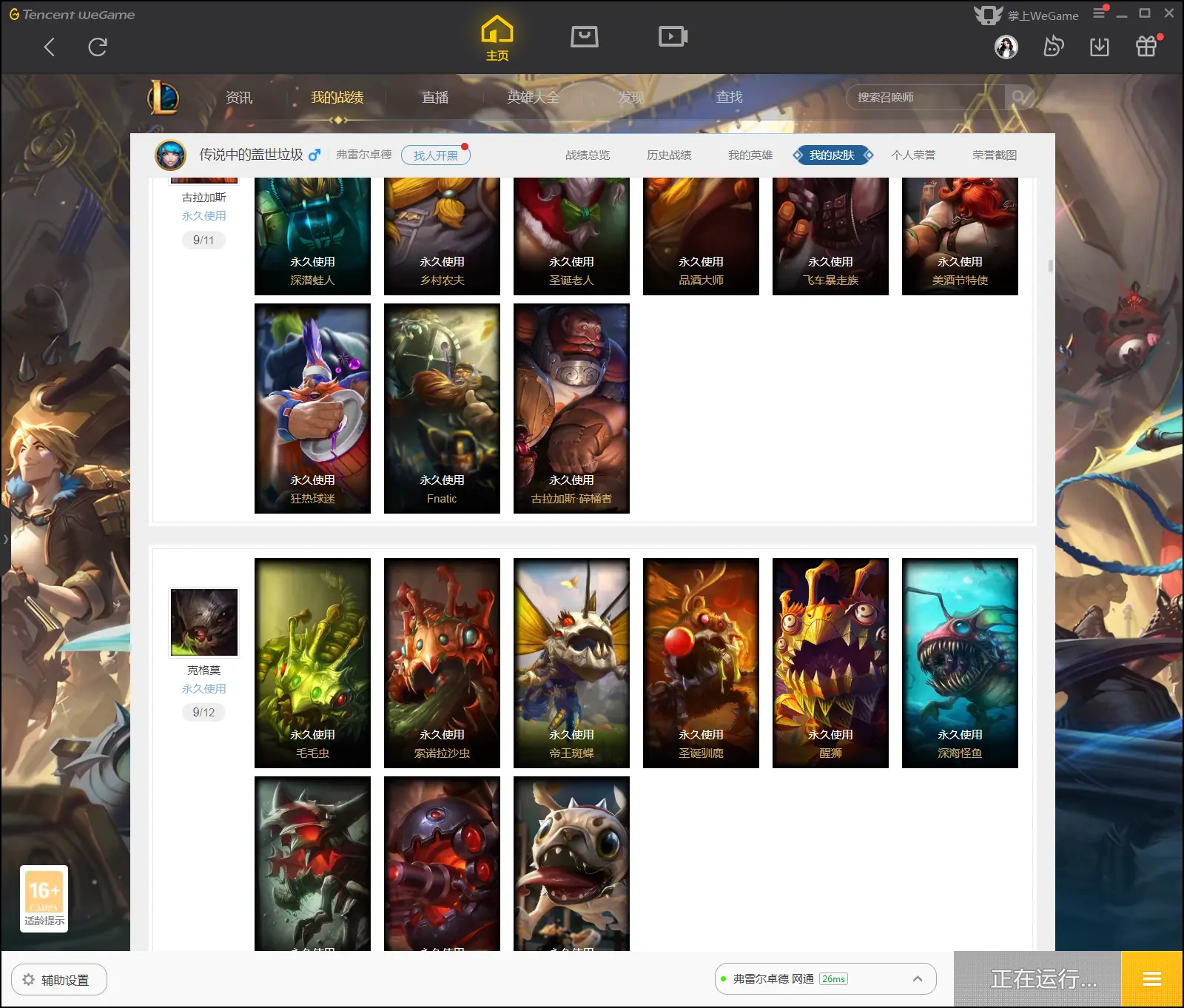This screenshot has height=1008, width=1184.
Task: Open 辅助设置 settings button
Action: click(59, 980)
